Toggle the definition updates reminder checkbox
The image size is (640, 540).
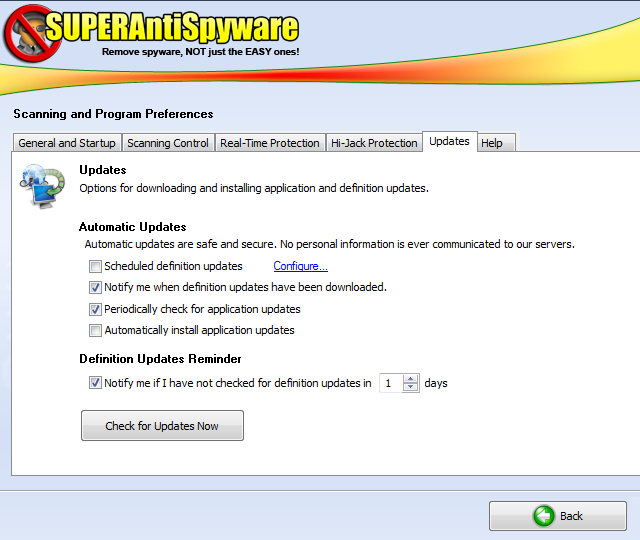coord(95,383)
